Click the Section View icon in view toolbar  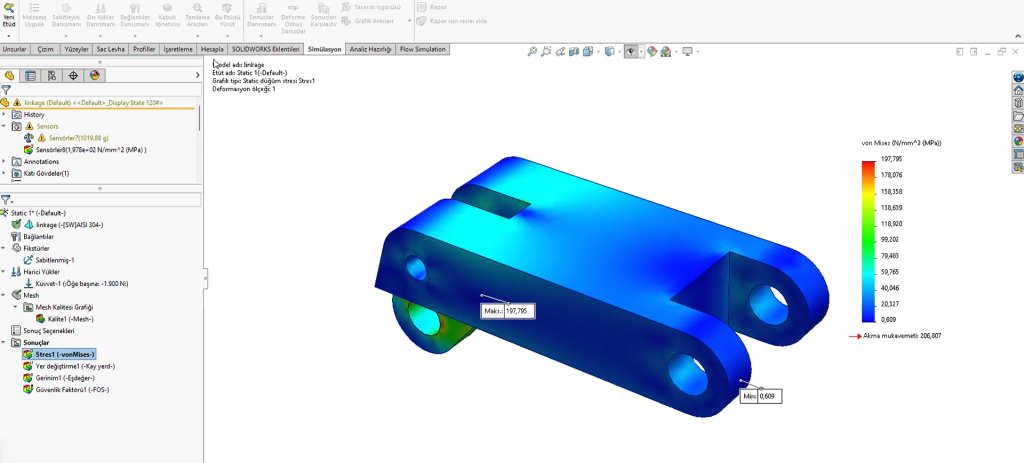577,52
